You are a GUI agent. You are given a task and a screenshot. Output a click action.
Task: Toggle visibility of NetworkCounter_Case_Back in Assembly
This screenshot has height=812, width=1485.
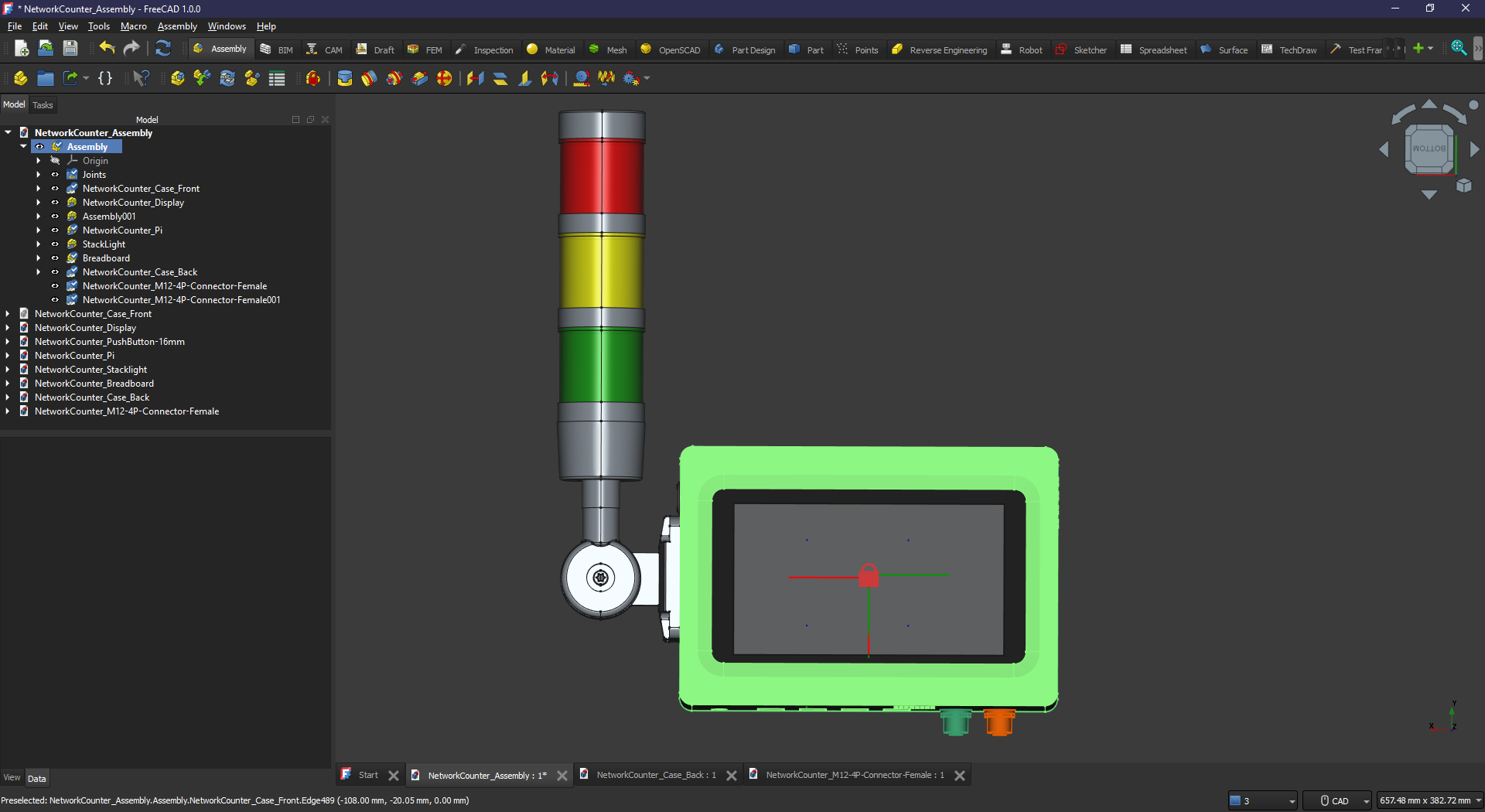pos(55,272)
